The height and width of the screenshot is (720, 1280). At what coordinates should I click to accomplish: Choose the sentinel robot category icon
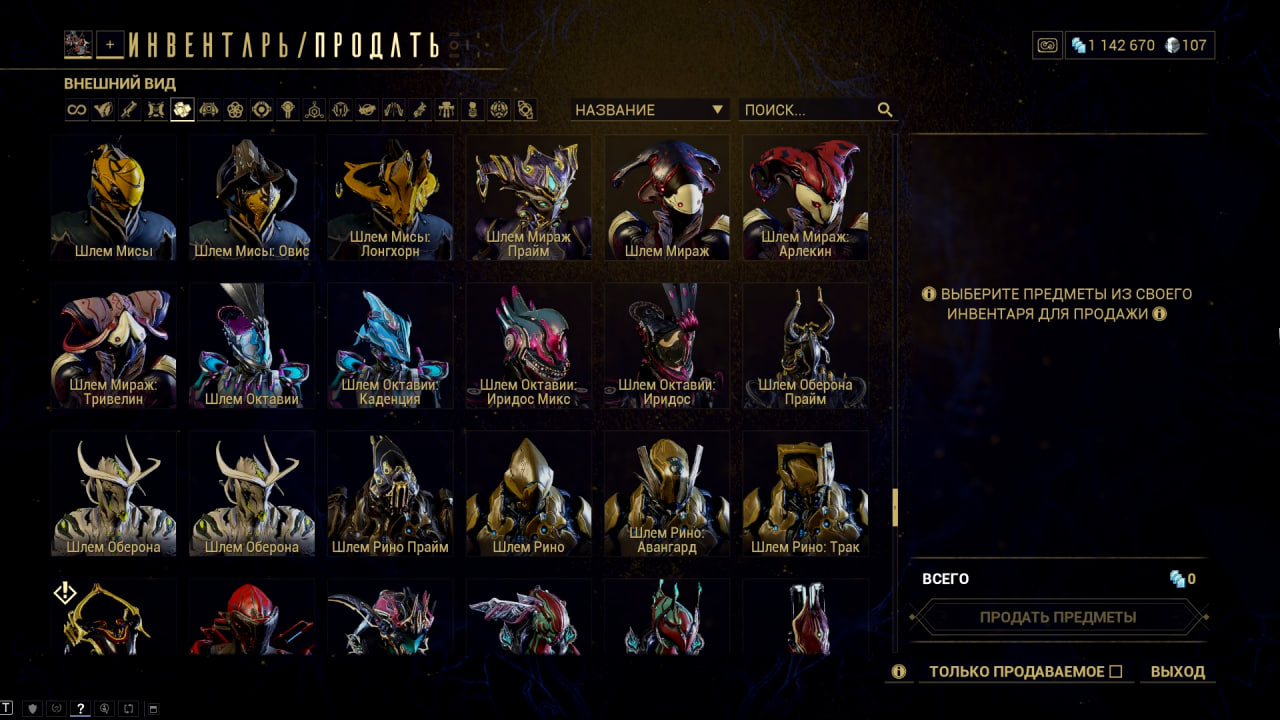coord(209,110)
